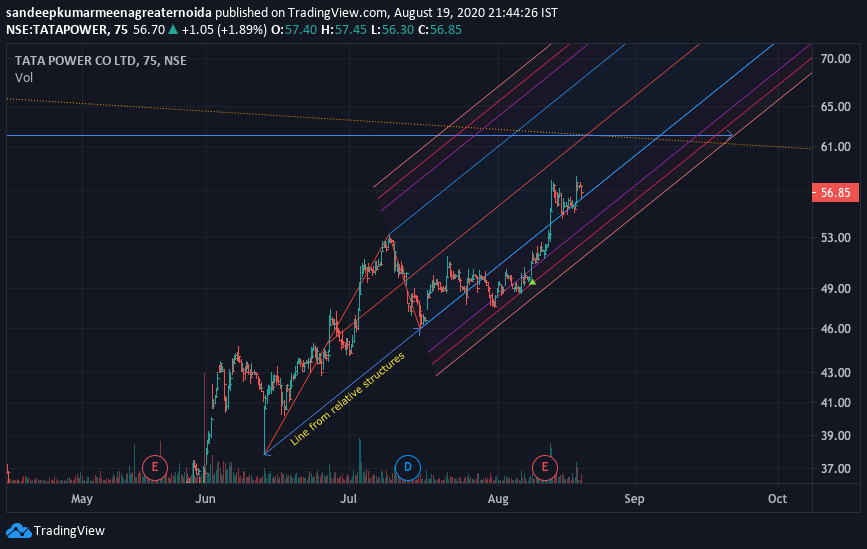Click the earnings E marker near late May

point(155,468)
